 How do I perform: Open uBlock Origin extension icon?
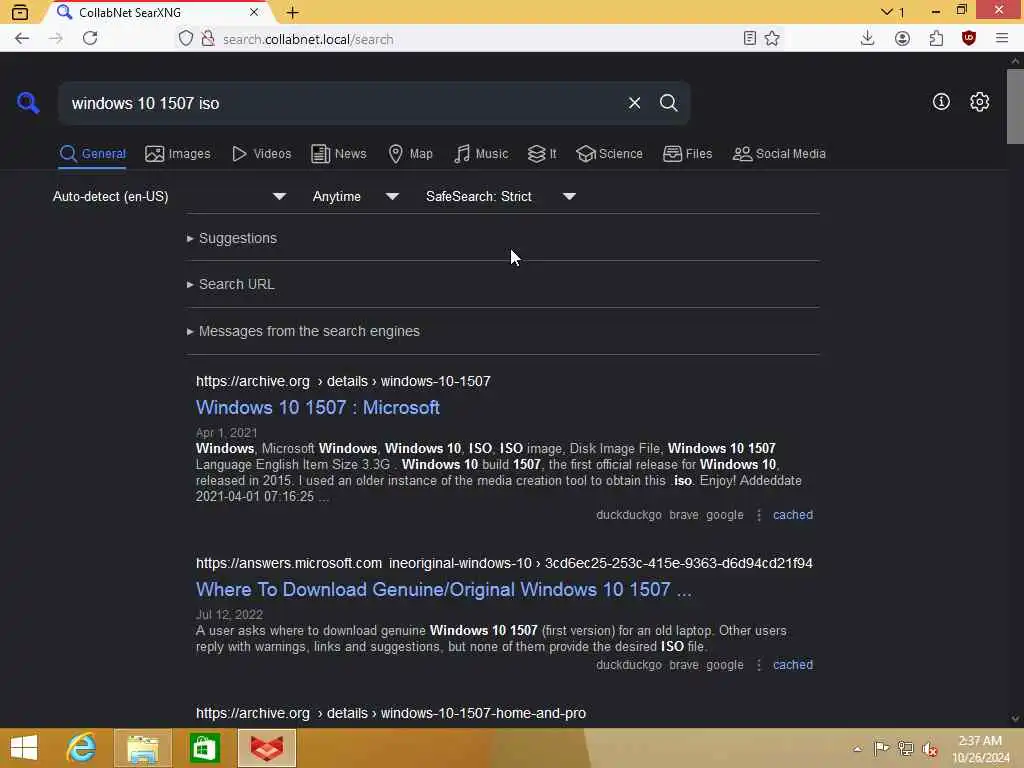pos(969,39)
